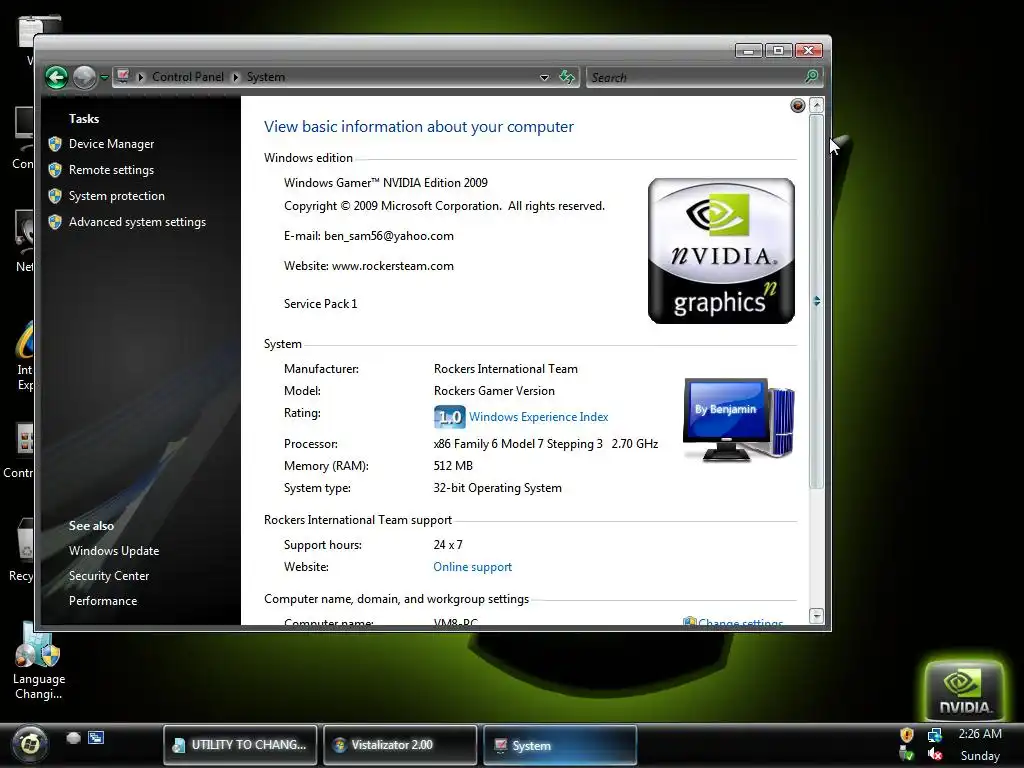Open the Start menu orb
Image resolution: width=1024 pixels, height=768 pixels.
[29, 744]
